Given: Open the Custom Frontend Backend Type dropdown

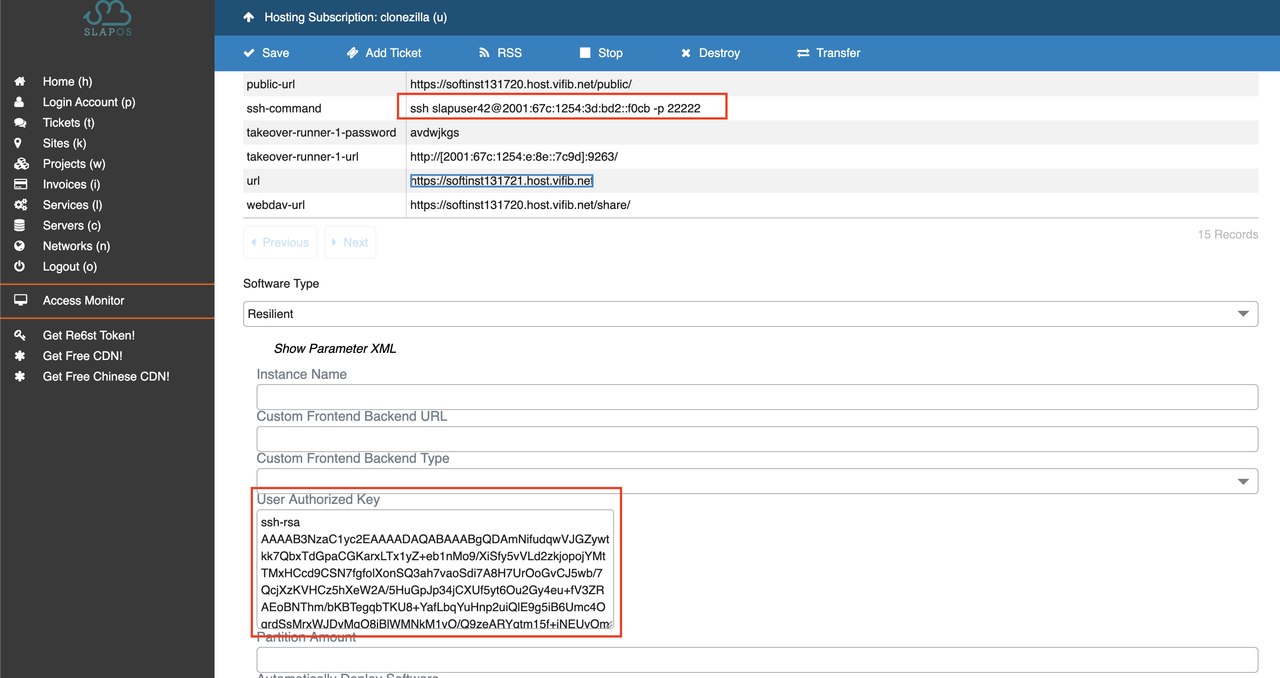Looking at the screenshot, I should (757, 481).
